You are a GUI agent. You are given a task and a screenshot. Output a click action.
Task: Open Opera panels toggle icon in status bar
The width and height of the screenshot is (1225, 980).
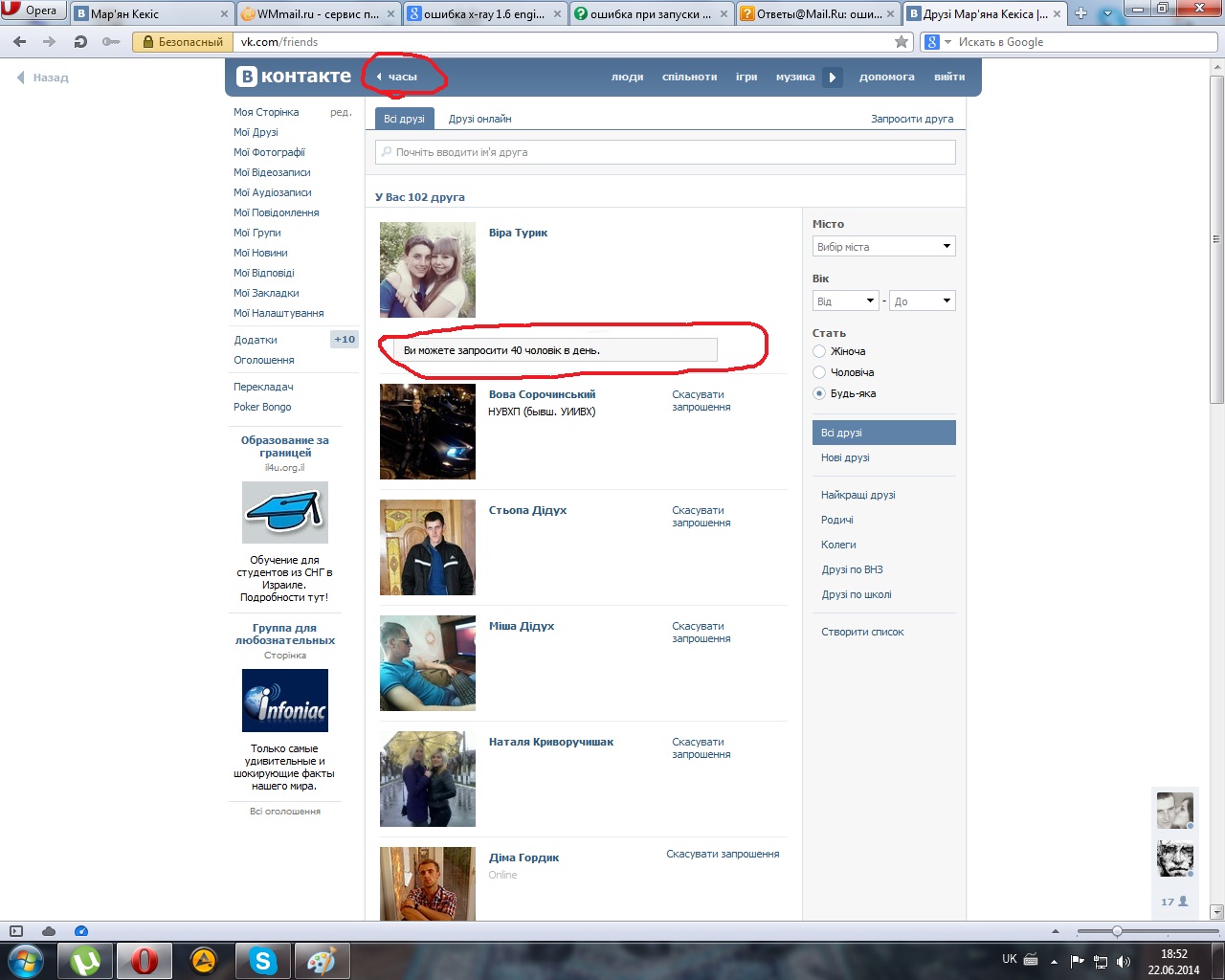point(15,931)
